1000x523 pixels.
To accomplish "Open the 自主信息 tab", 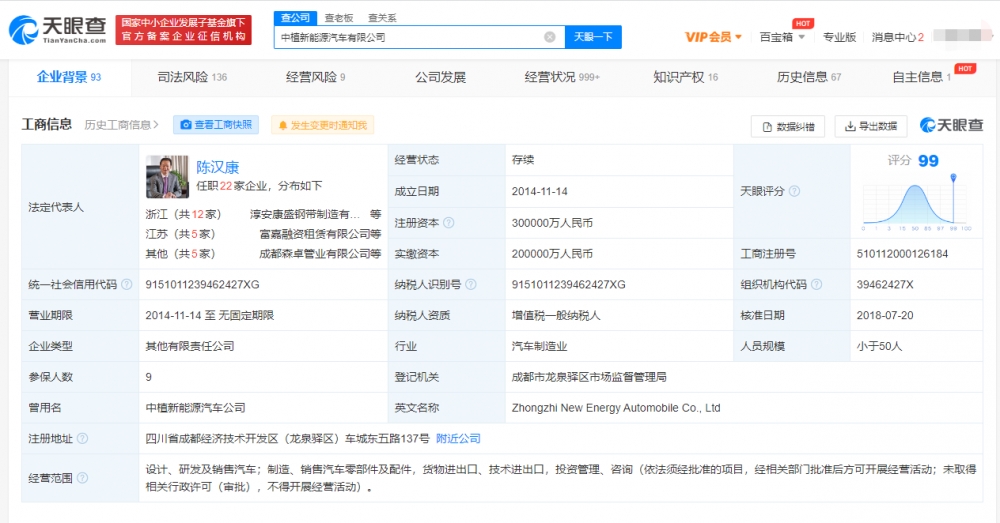I will (922, 77).
